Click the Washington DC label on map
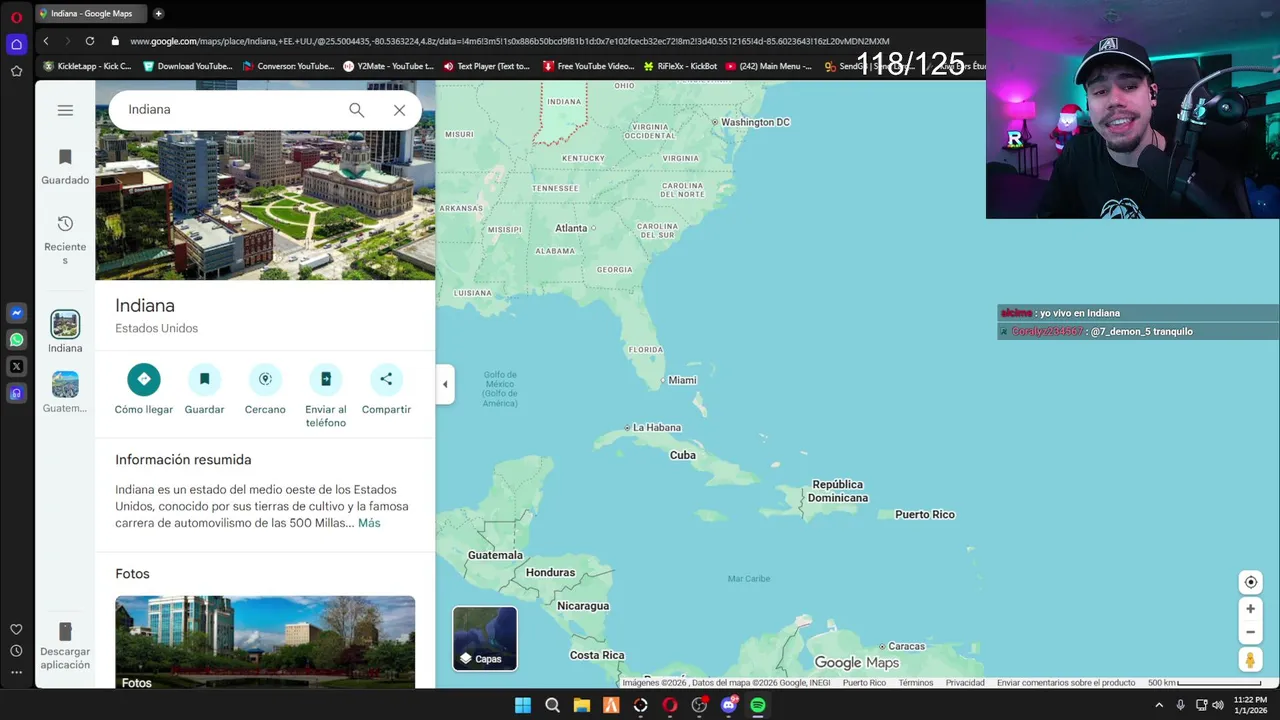 click(755, 122)
